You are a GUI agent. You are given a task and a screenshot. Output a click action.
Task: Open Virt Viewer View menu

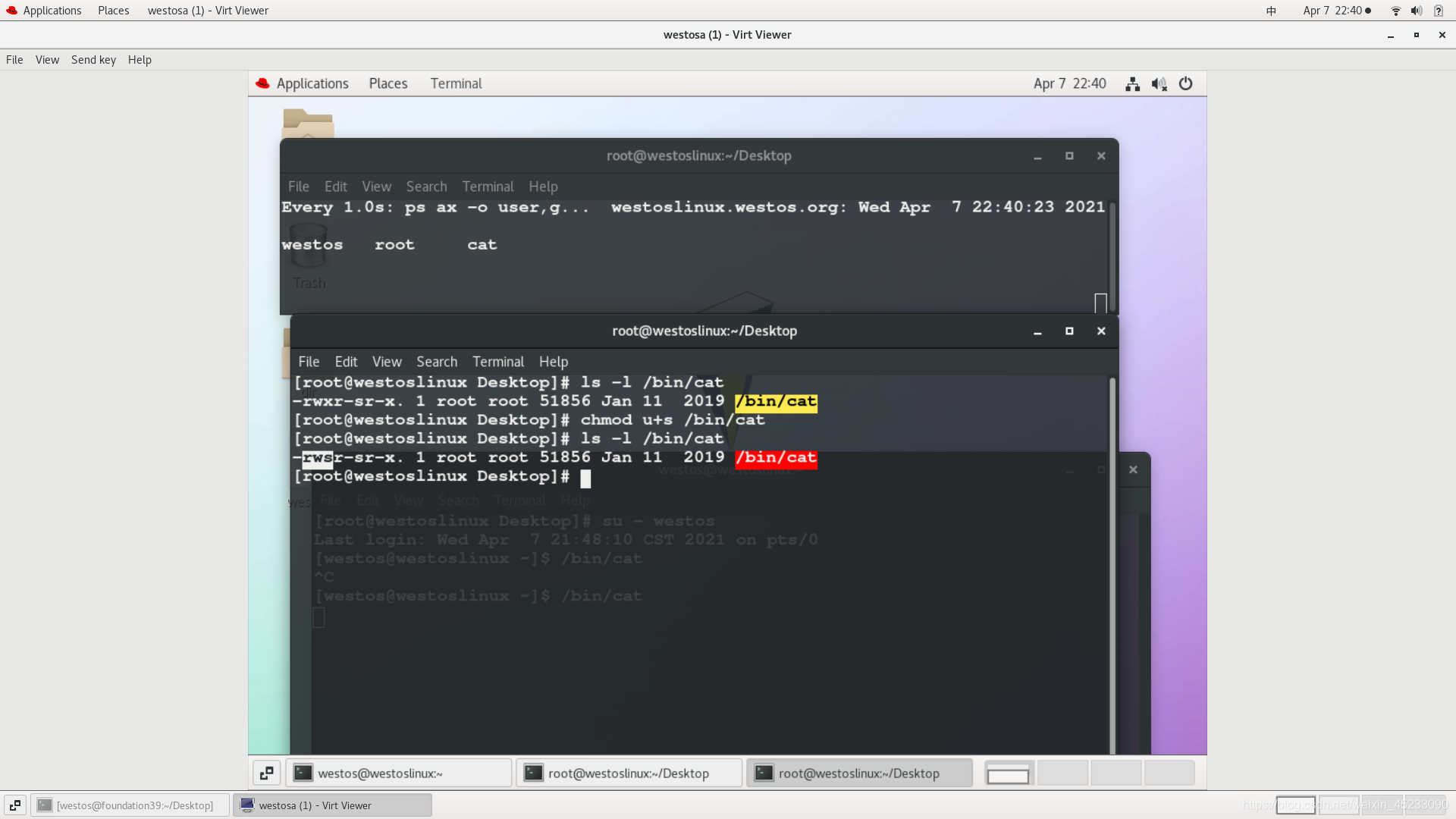(47, 60)
